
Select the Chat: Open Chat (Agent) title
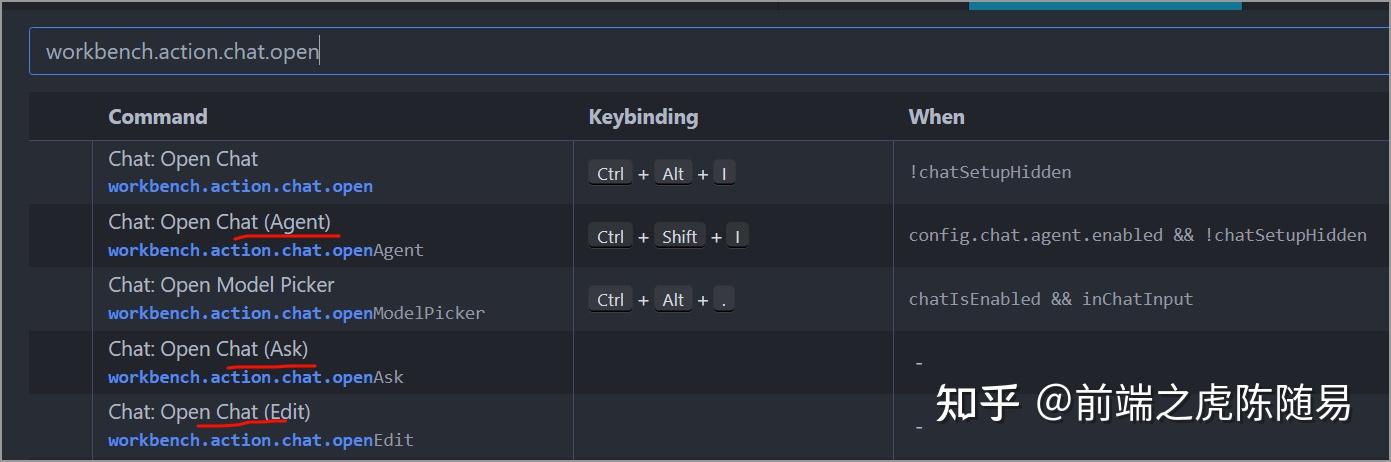point(219,221)
